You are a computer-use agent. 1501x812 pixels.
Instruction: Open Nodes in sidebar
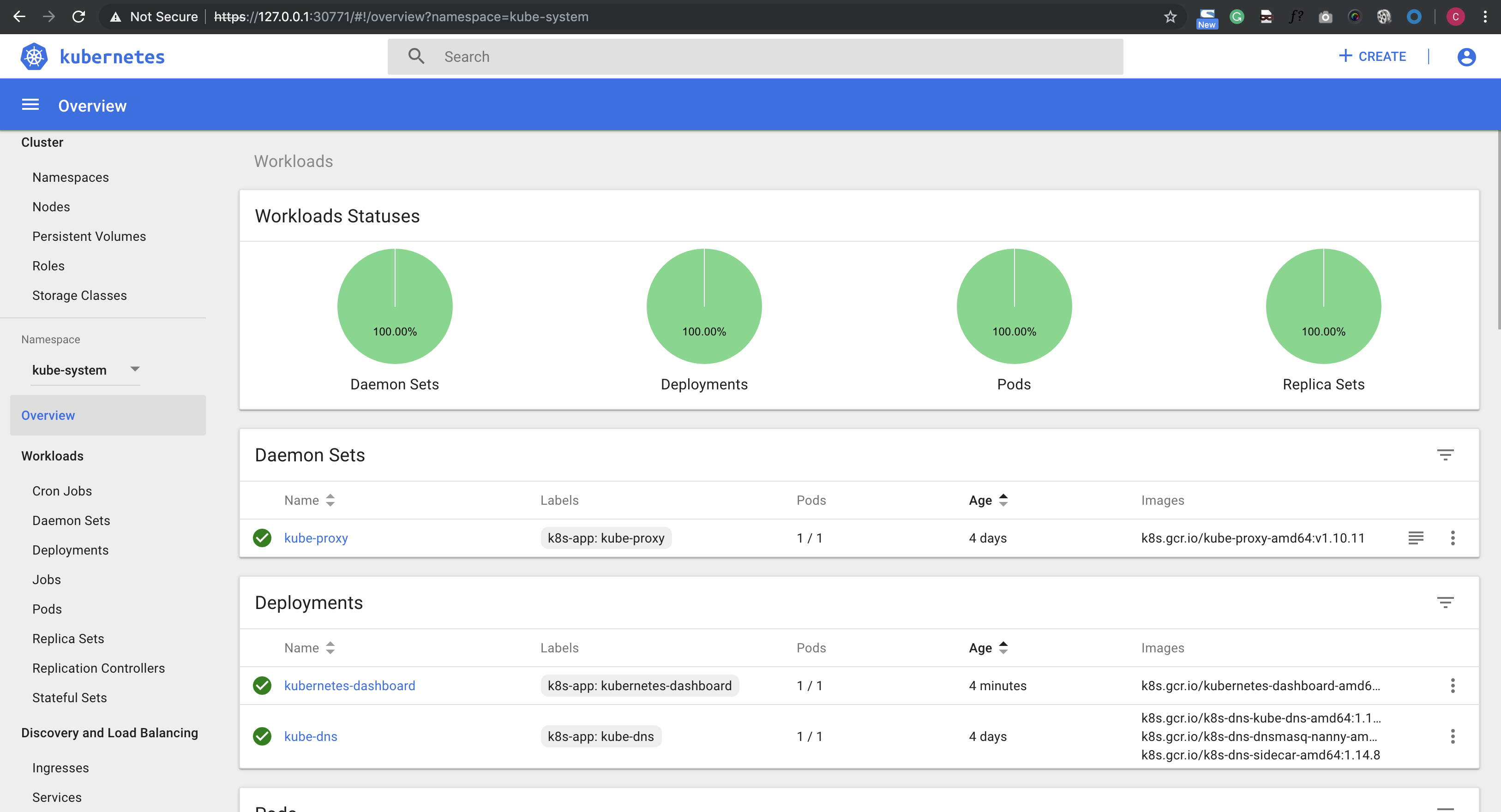(x=51, y=207)
